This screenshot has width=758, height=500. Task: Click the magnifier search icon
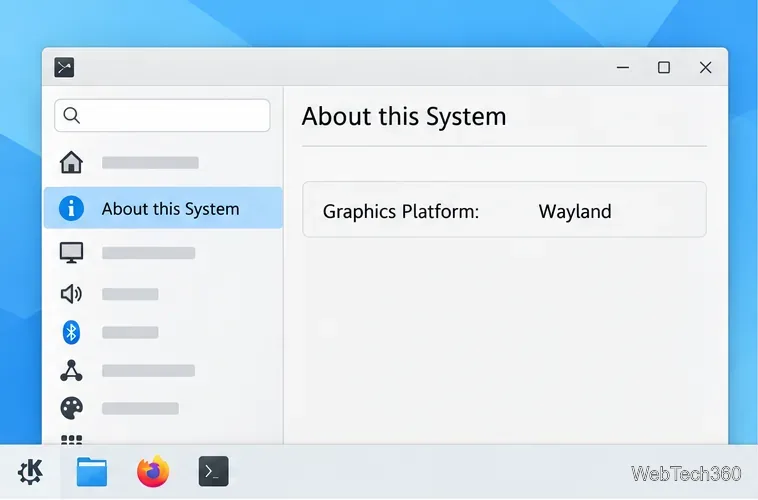pos(72,116)
